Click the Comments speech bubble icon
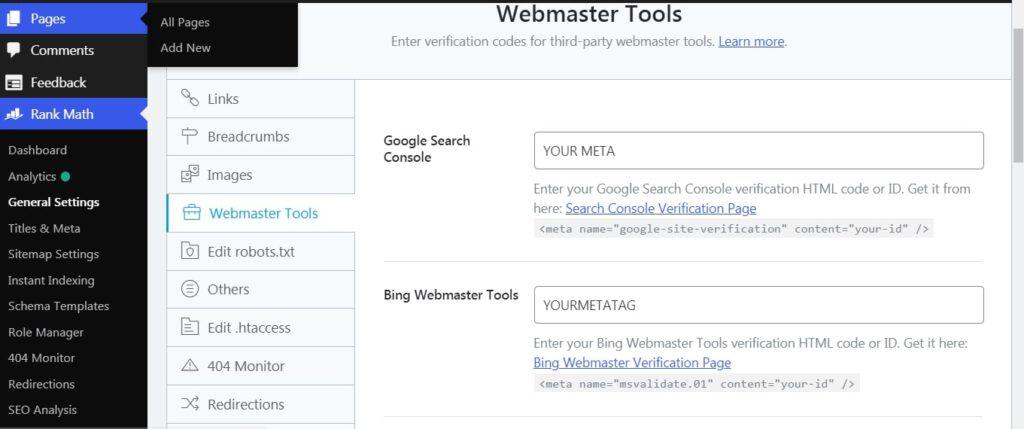 14,50
